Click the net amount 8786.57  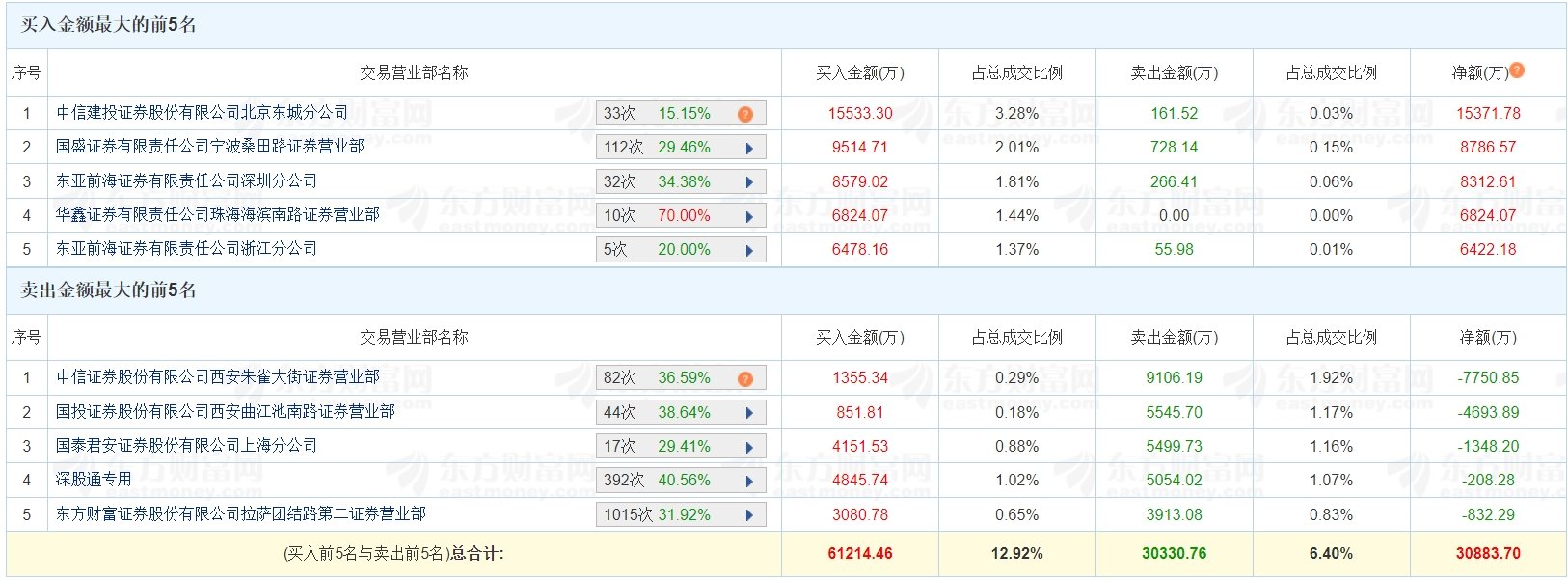tap(1488, 148)
